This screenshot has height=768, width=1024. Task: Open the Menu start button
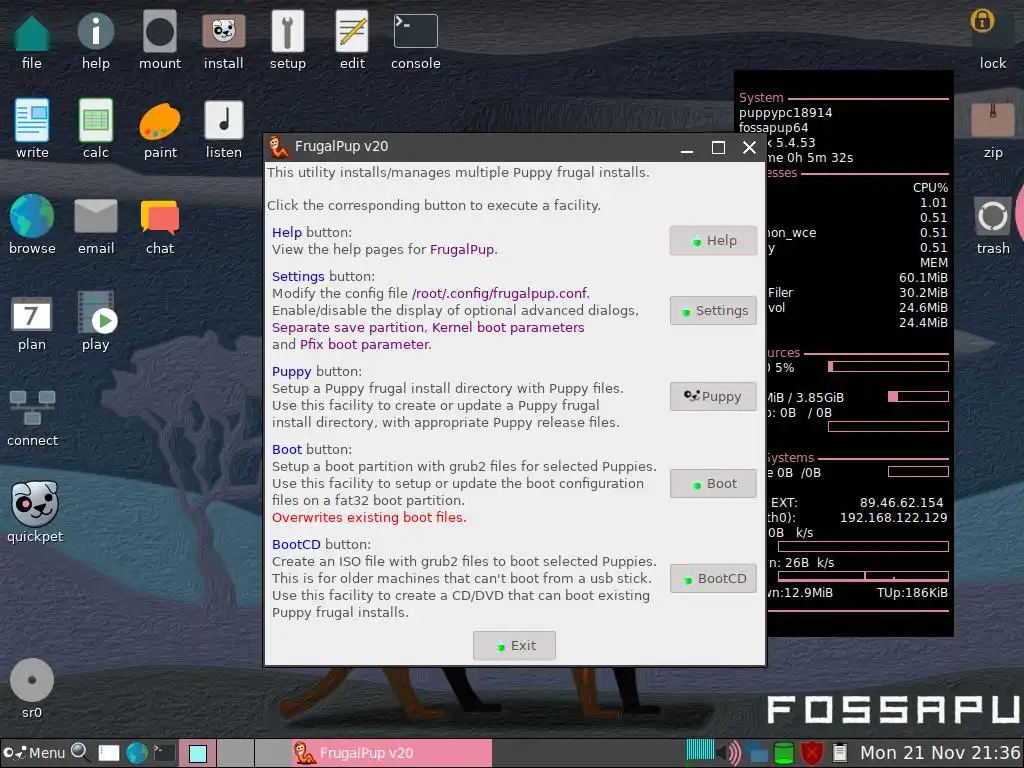[35, 753]
